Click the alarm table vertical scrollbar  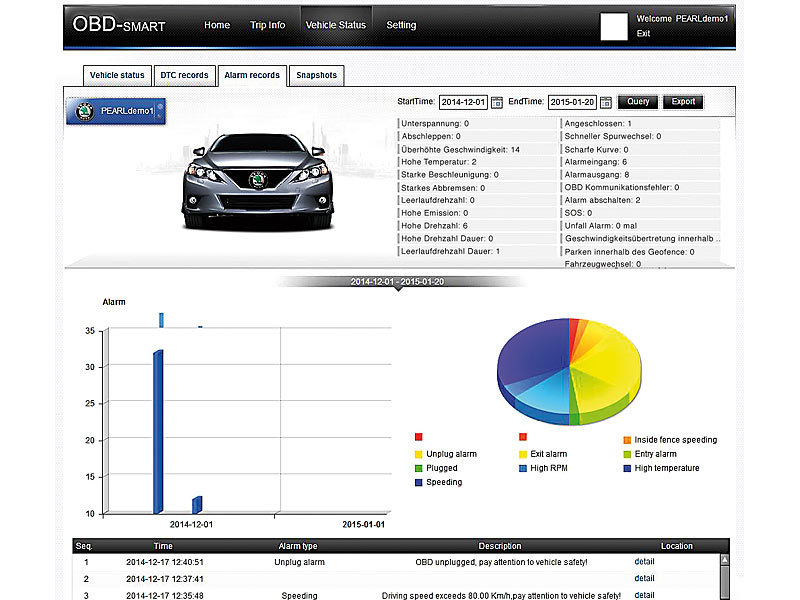724,577
